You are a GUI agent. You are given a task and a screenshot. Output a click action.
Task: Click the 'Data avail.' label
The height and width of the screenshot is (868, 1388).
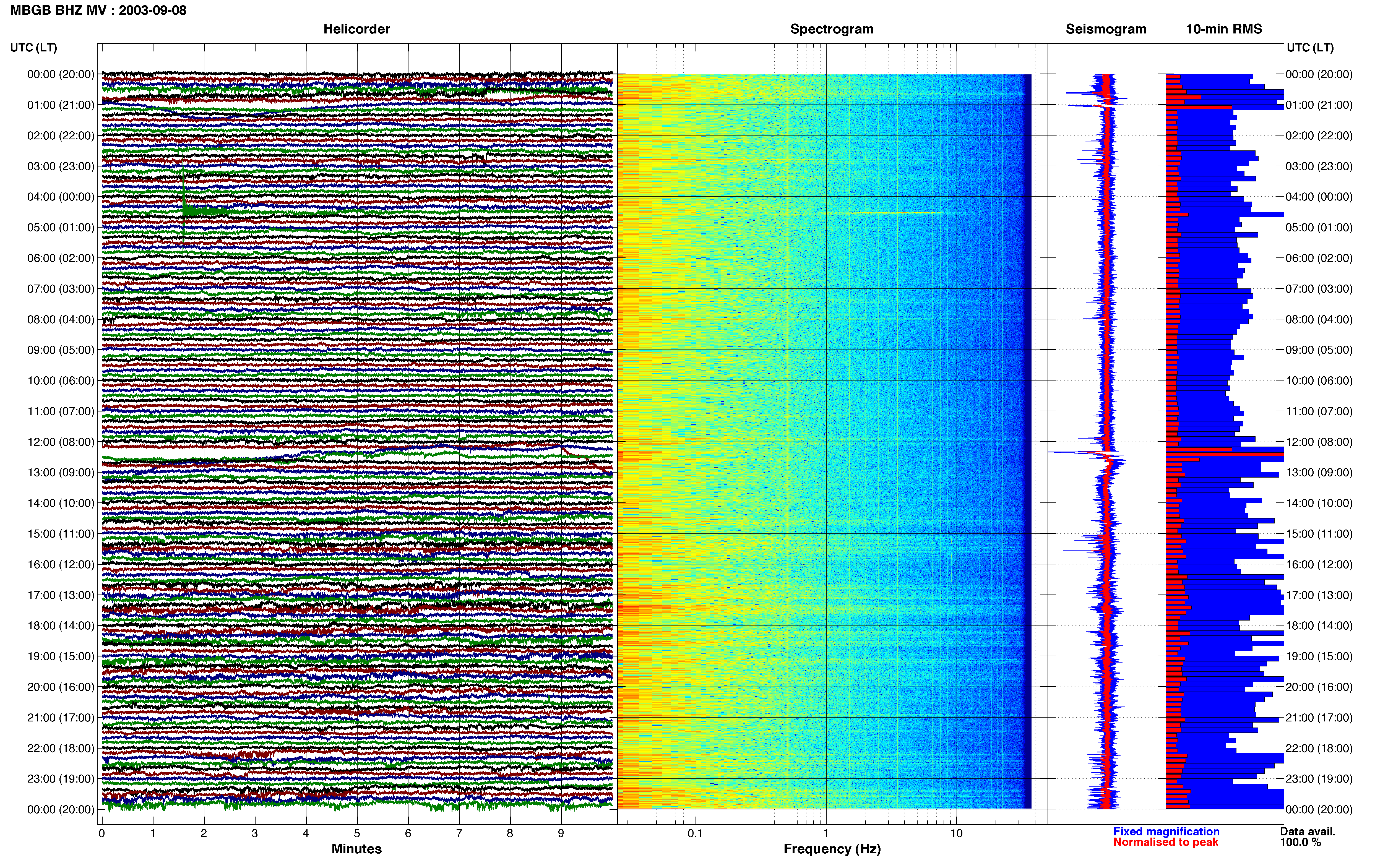click(1308, 832)
